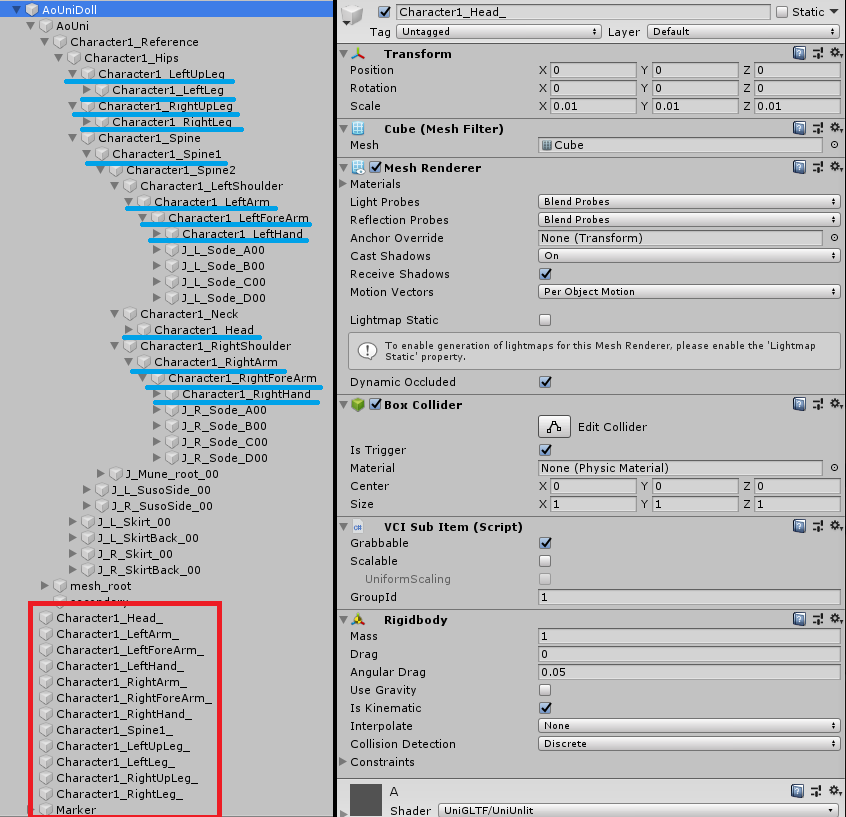Click the Rigidbody Mass input field

(689, 636)
